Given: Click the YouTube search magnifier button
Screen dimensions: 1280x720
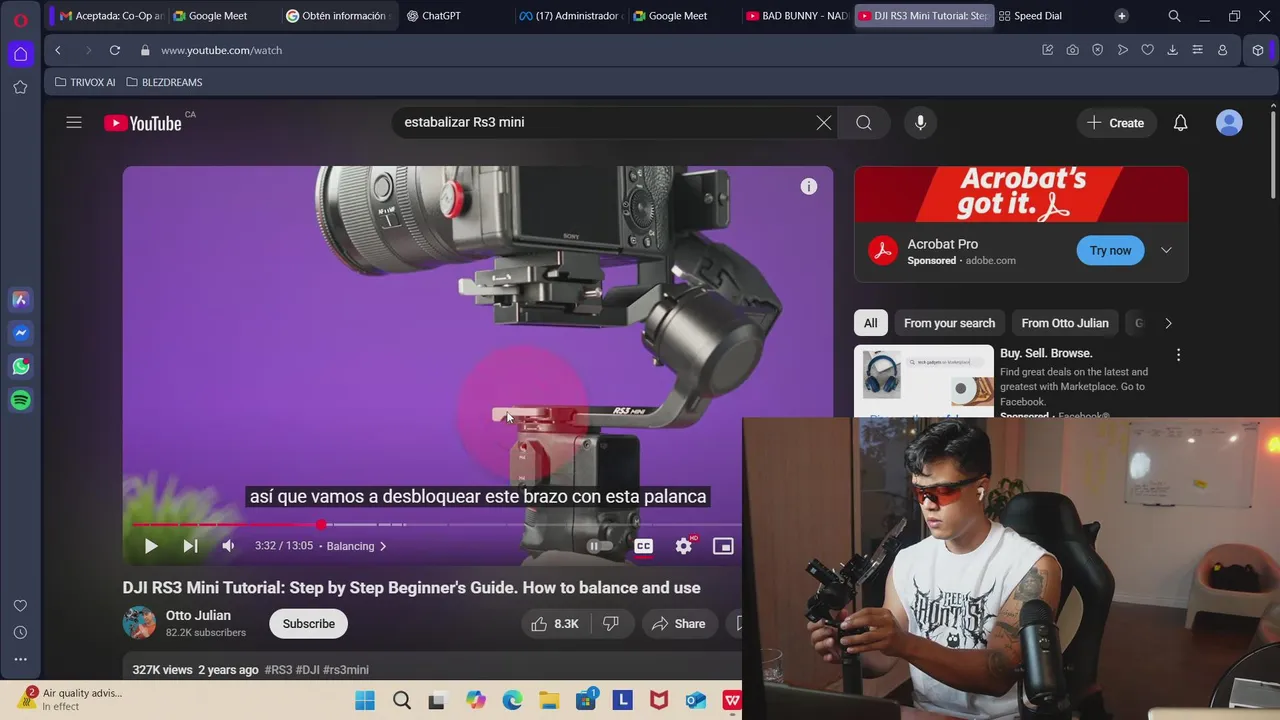Looking at the screenshot, I should [x=864, y=123].
